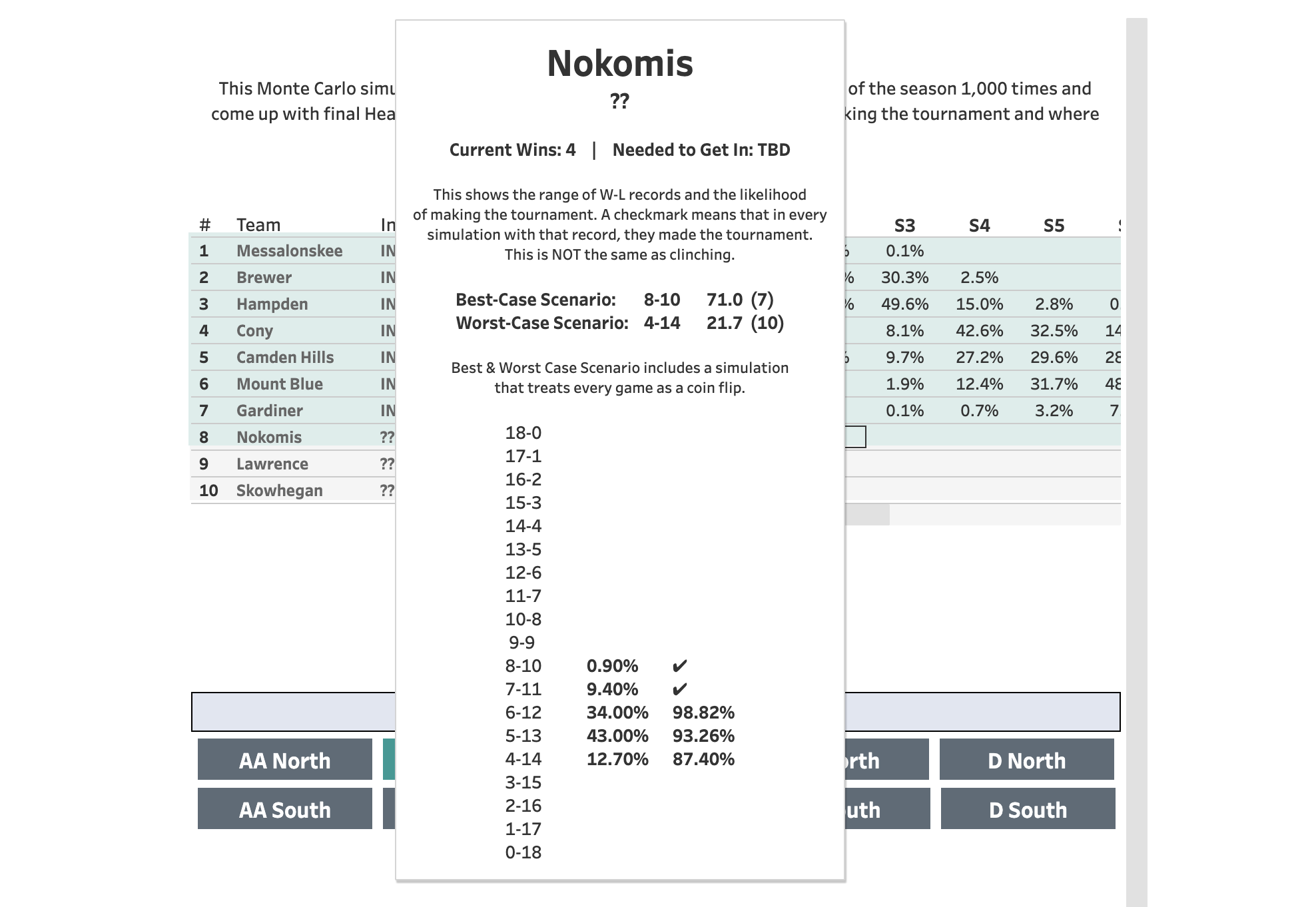
Task: Click the S5 column header
Action: click(x=1054, y=226)
